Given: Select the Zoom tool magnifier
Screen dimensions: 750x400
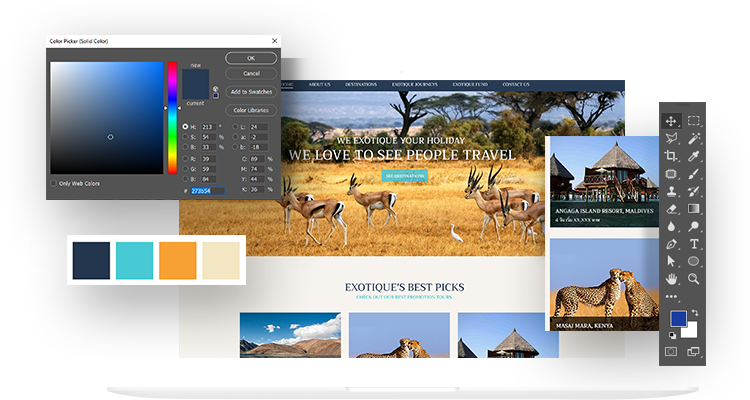Looking at the screenshot, I should coord(694,279).
